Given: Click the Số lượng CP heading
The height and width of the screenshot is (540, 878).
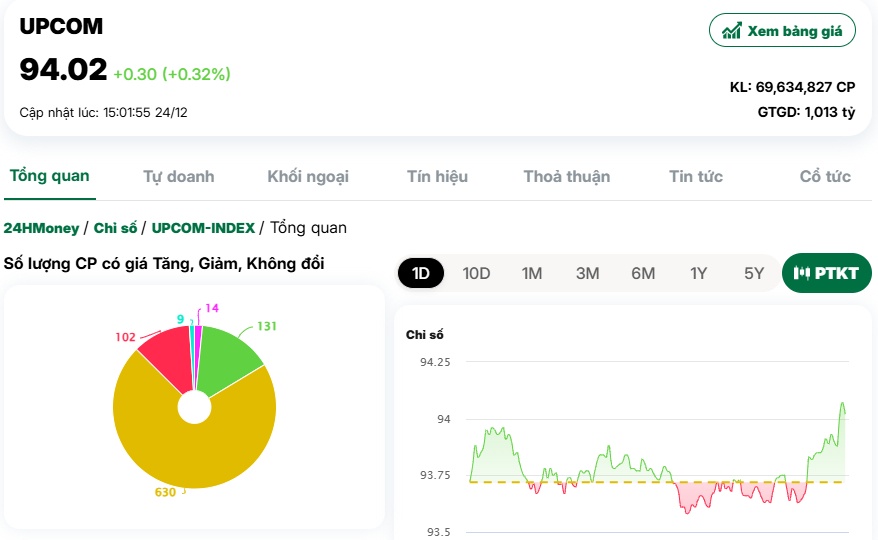Looking at the screenshot, I should [x=164, y=263].
